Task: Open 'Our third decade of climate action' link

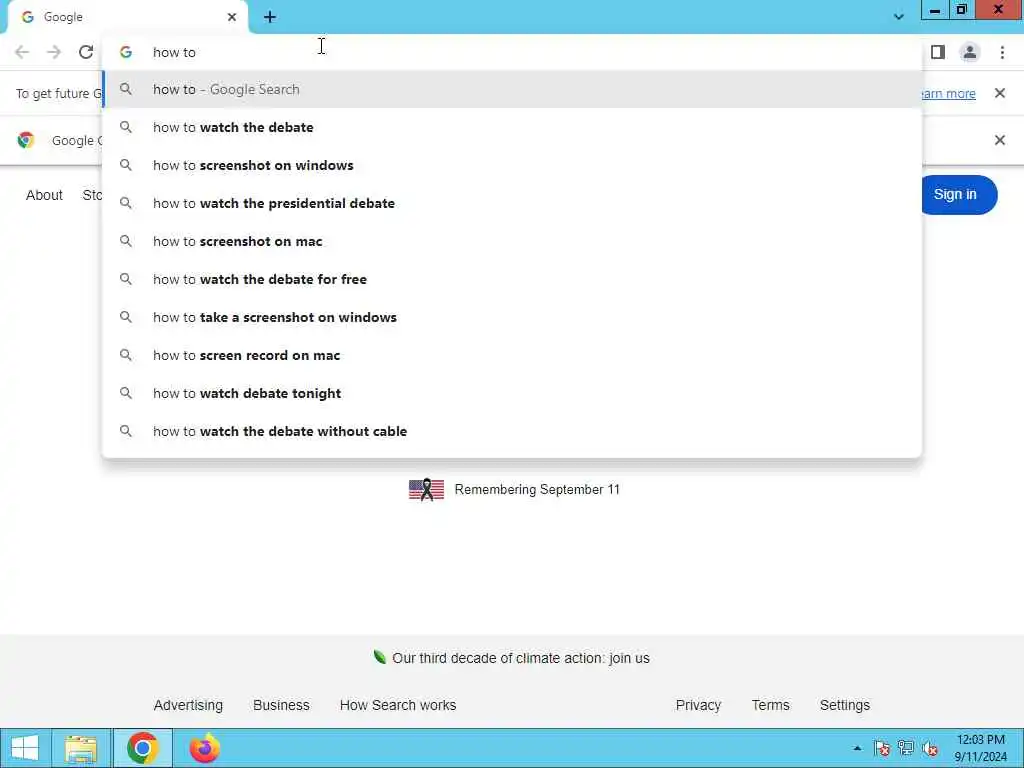Action: 520,658
